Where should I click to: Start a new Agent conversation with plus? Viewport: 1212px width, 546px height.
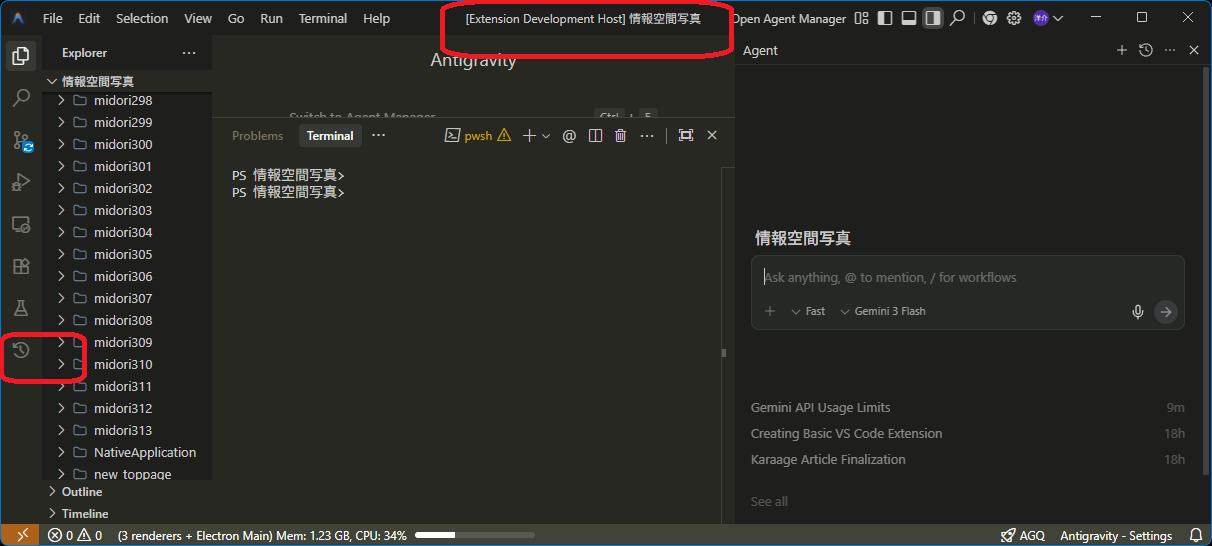click(x=1121, y=50)
